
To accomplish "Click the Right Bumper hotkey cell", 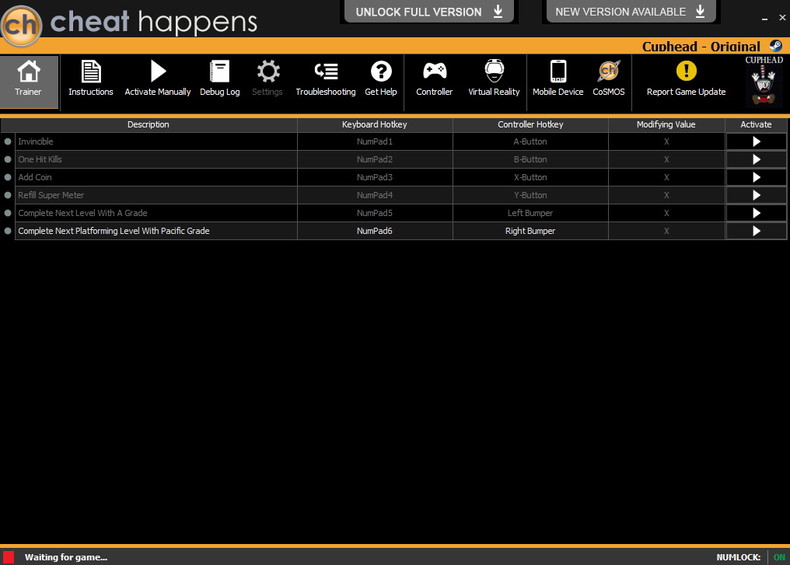I will coord(530,231).
